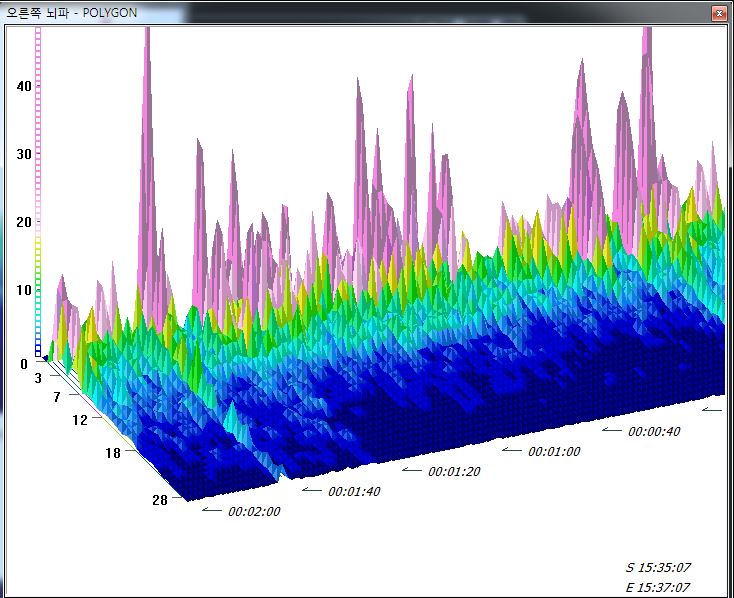Click the arrow beside 00:01:00
Viewport: 734px width, 598px height.
click(511, 450)
